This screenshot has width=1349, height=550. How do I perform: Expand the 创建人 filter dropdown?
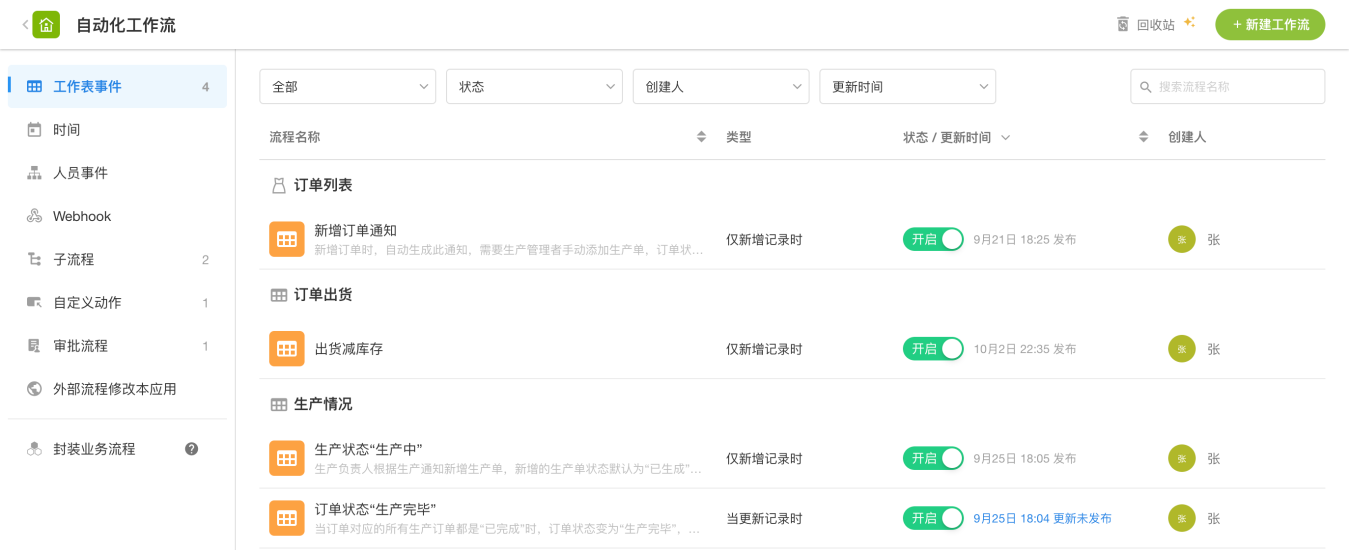(x=720, y=87)
